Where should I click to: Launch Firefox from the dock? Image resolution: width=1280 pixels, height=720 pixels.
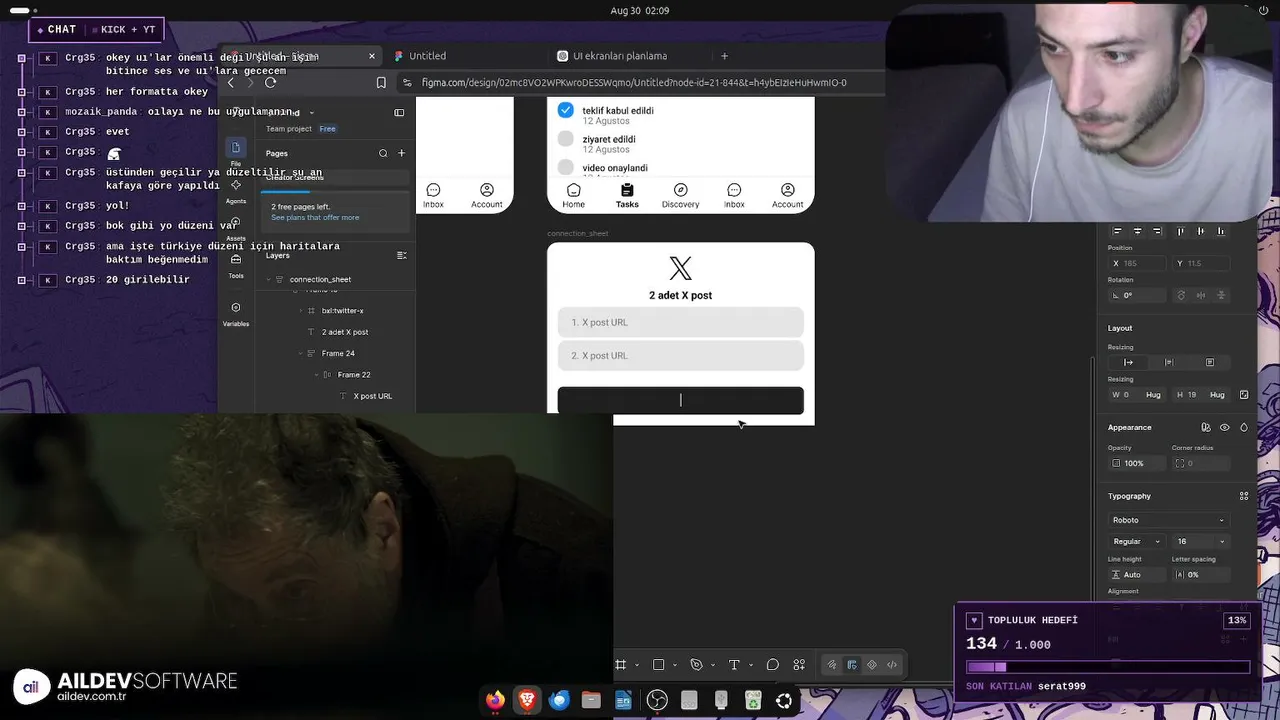coord(495,700)
